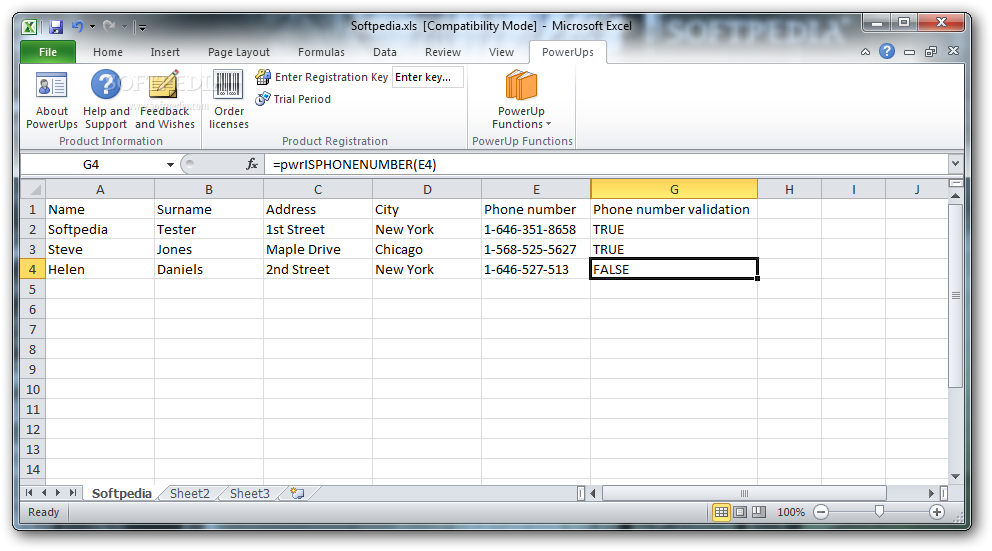Click the 100% zoom level
Viewport: 992px width, 551px height.
pos(791,512)
